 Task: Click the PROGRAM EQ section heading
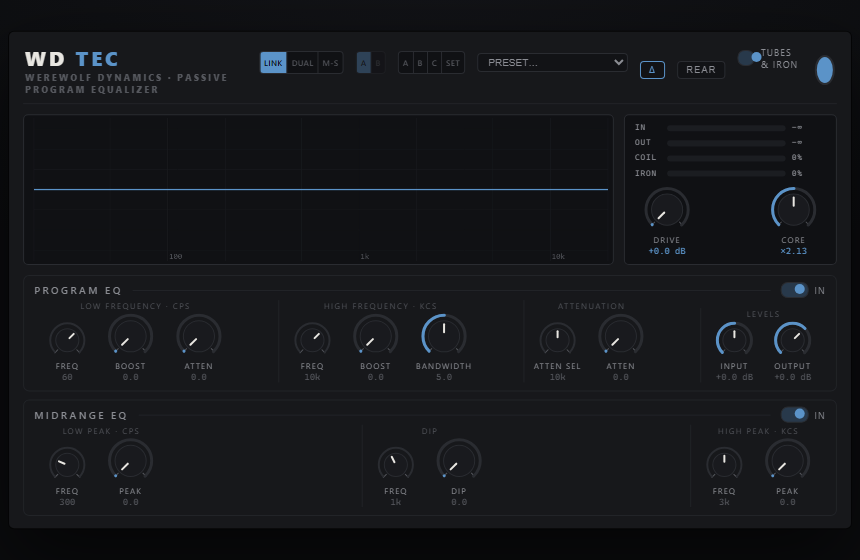coord(78,291)
